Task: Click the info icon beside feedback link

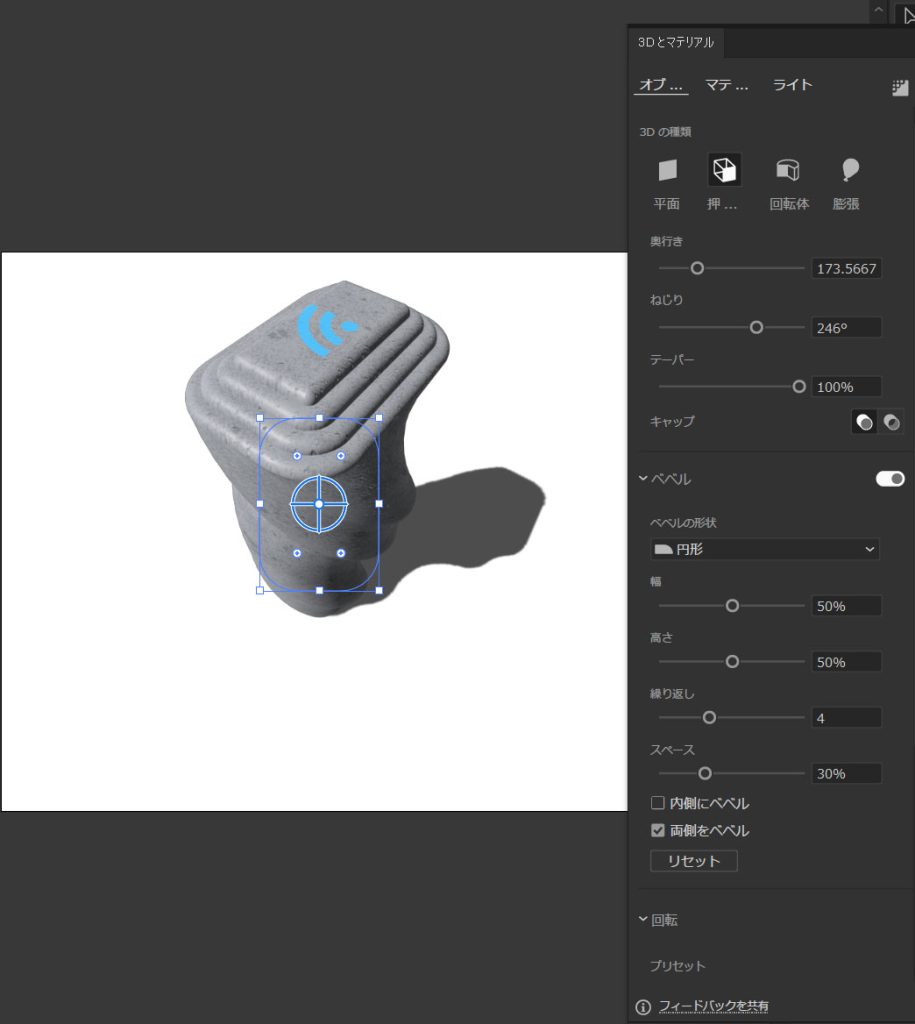Action: [x=644, y=1006]
